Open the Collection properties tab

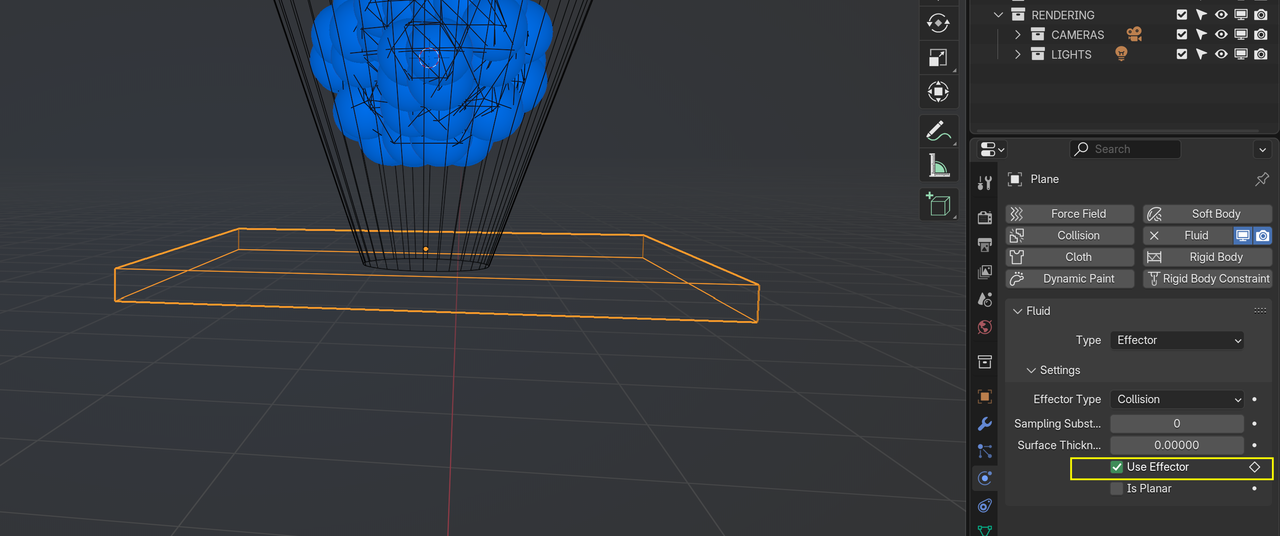[x=985, y=362]
